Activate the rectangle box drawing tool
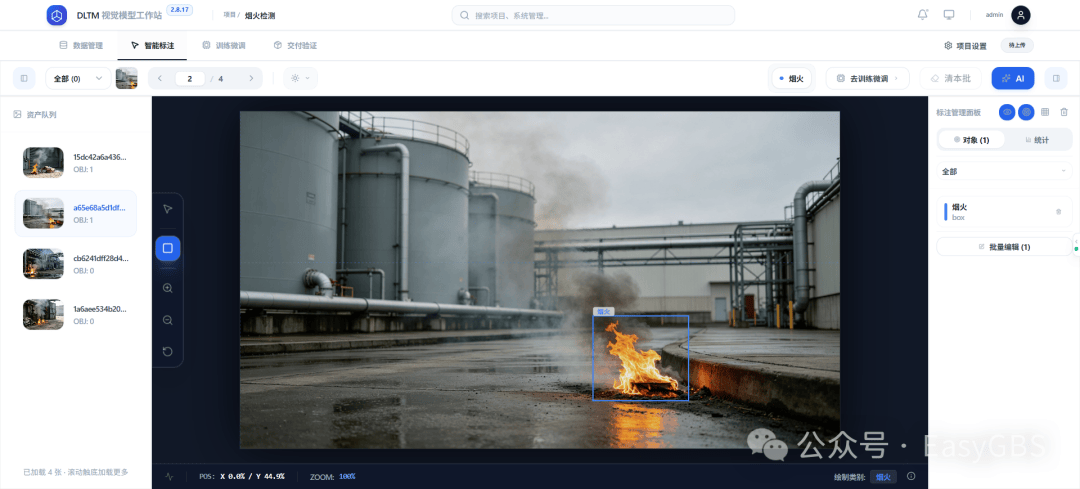 167,248
